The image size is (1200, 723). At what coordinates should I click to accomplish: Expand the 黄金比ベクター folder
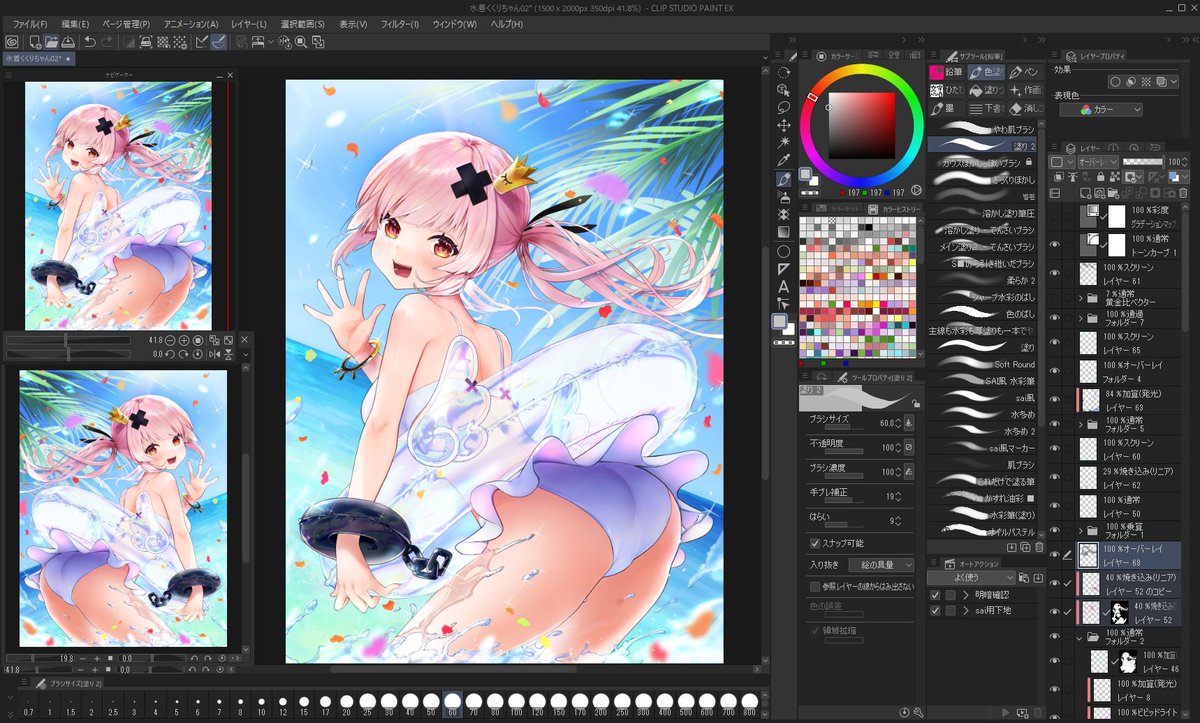(x=1080, y=298)
